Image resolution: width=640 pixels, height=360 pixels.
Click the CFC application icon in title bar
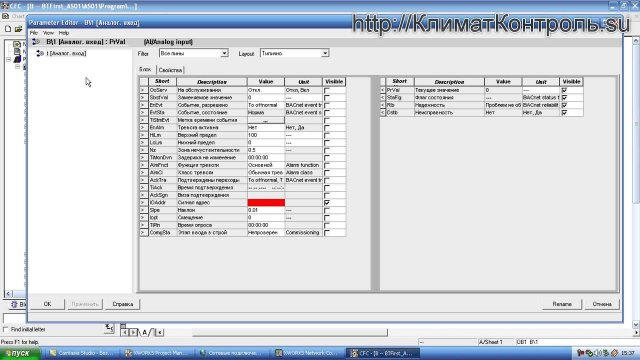[5, 6]
